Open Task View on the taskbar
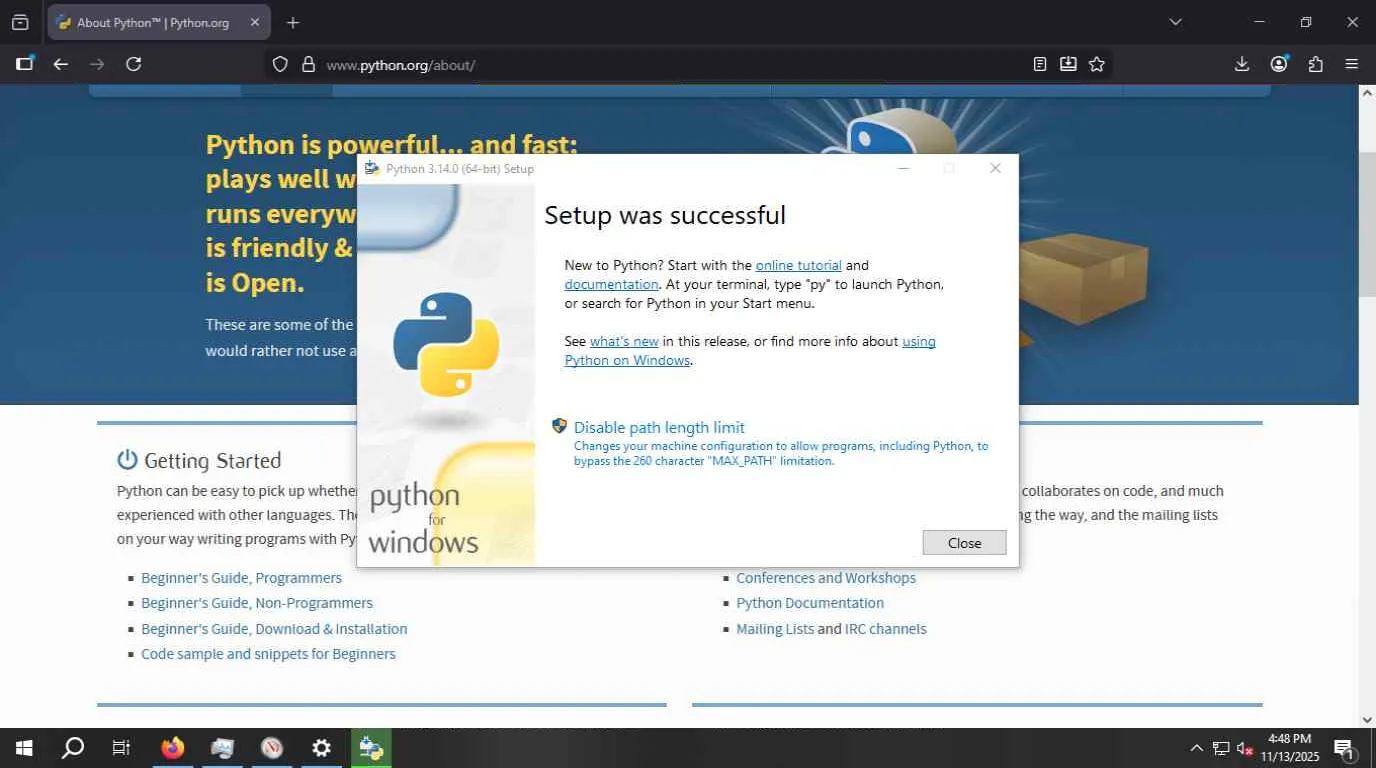 pos(121,748)
